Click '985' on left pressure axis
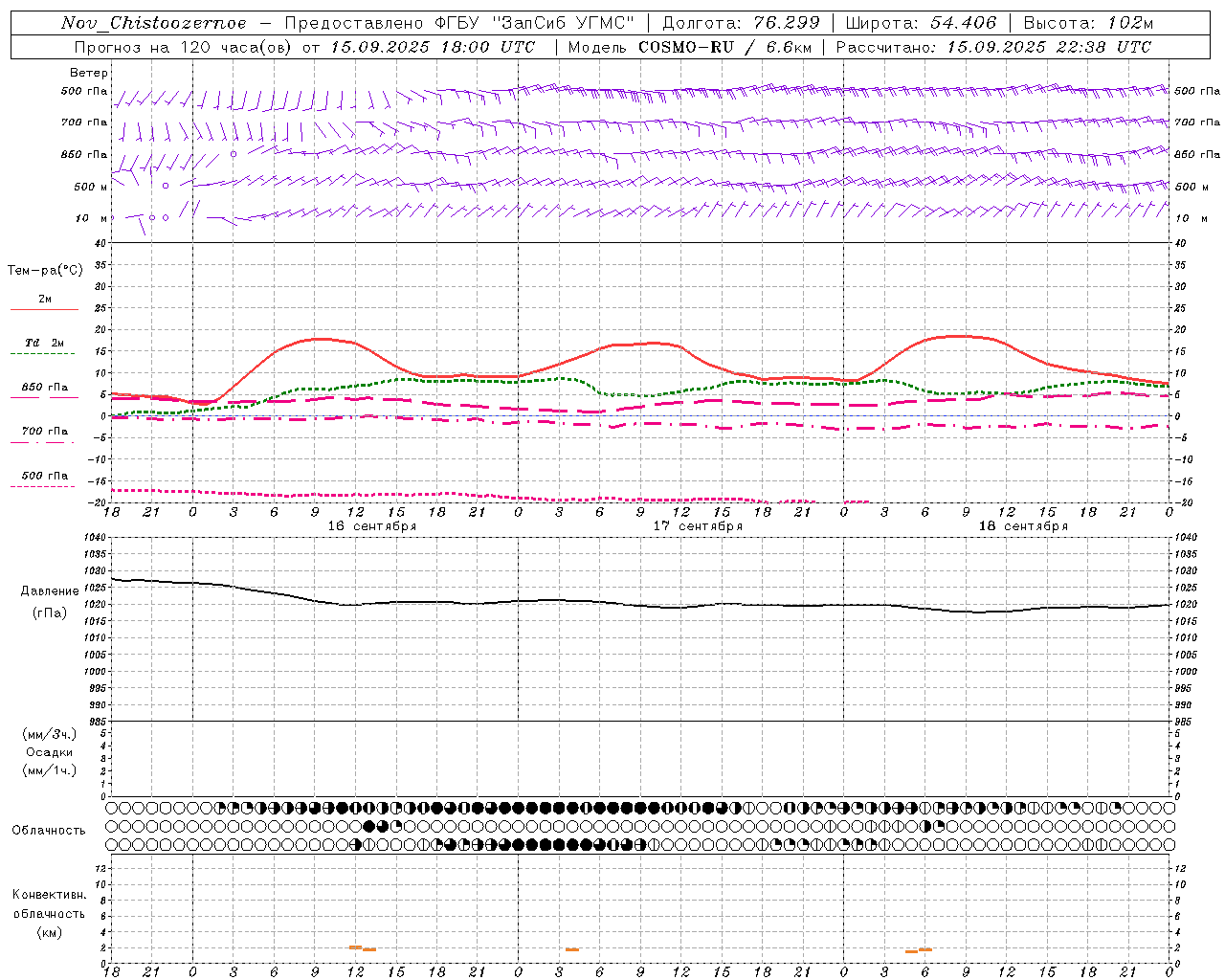1225x980 pixels. click(x=98, y=722)
